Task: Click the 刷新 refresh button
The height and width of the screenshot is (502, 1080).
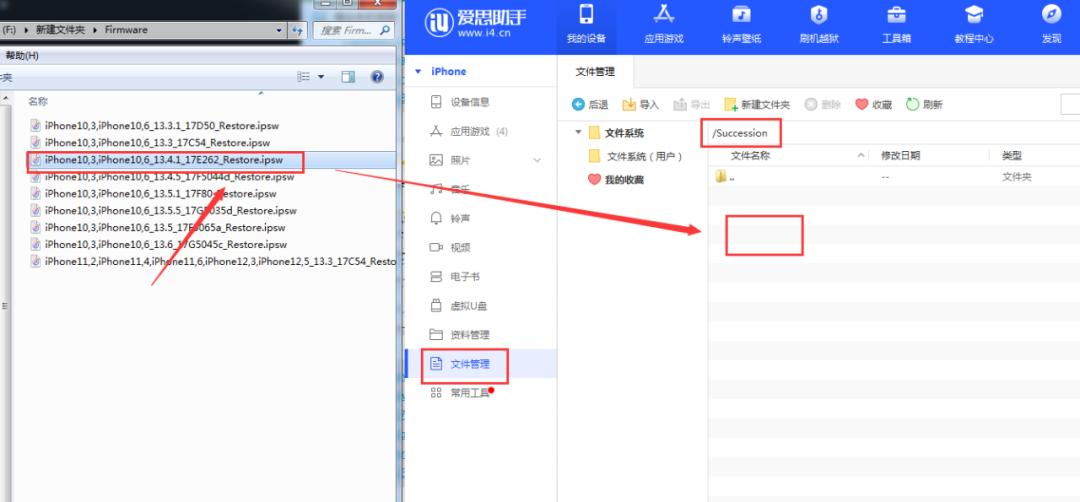Action: click(x=924, y=105)
